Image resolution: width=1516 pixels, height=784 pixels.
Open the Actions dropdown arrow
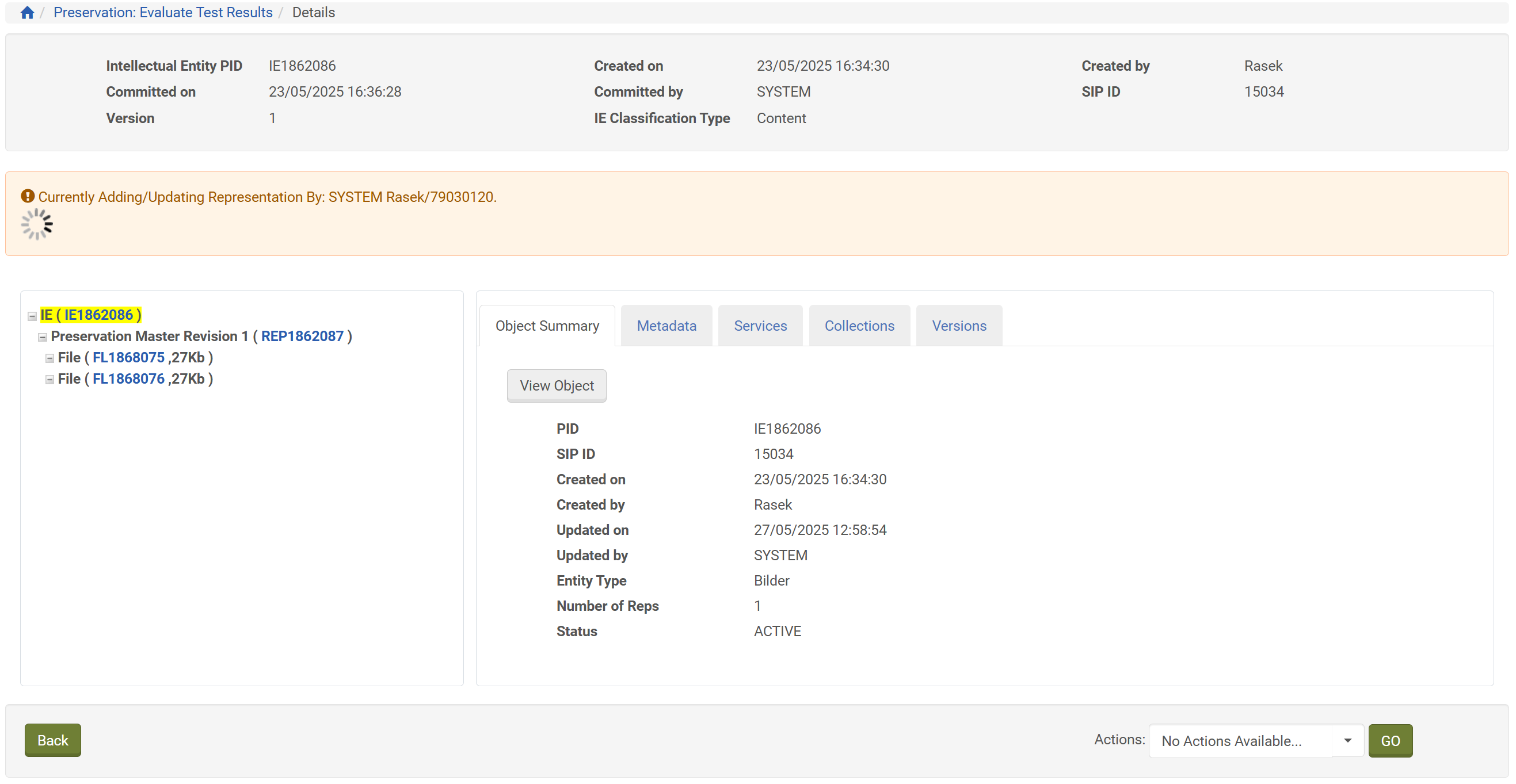coord(1347,740)
